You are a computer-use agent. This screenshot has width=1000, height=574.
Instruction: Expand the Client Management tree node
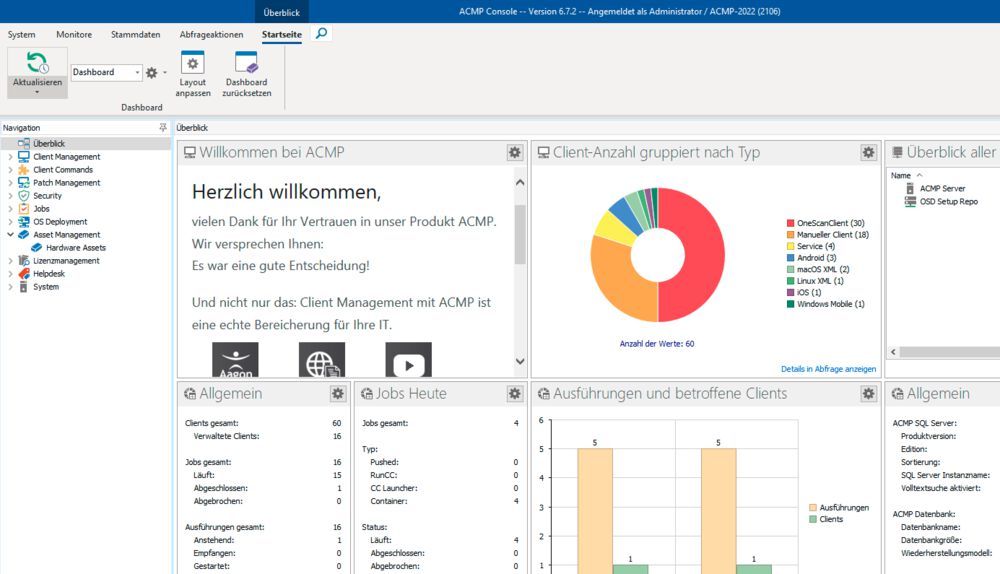[x=10, y=157]
